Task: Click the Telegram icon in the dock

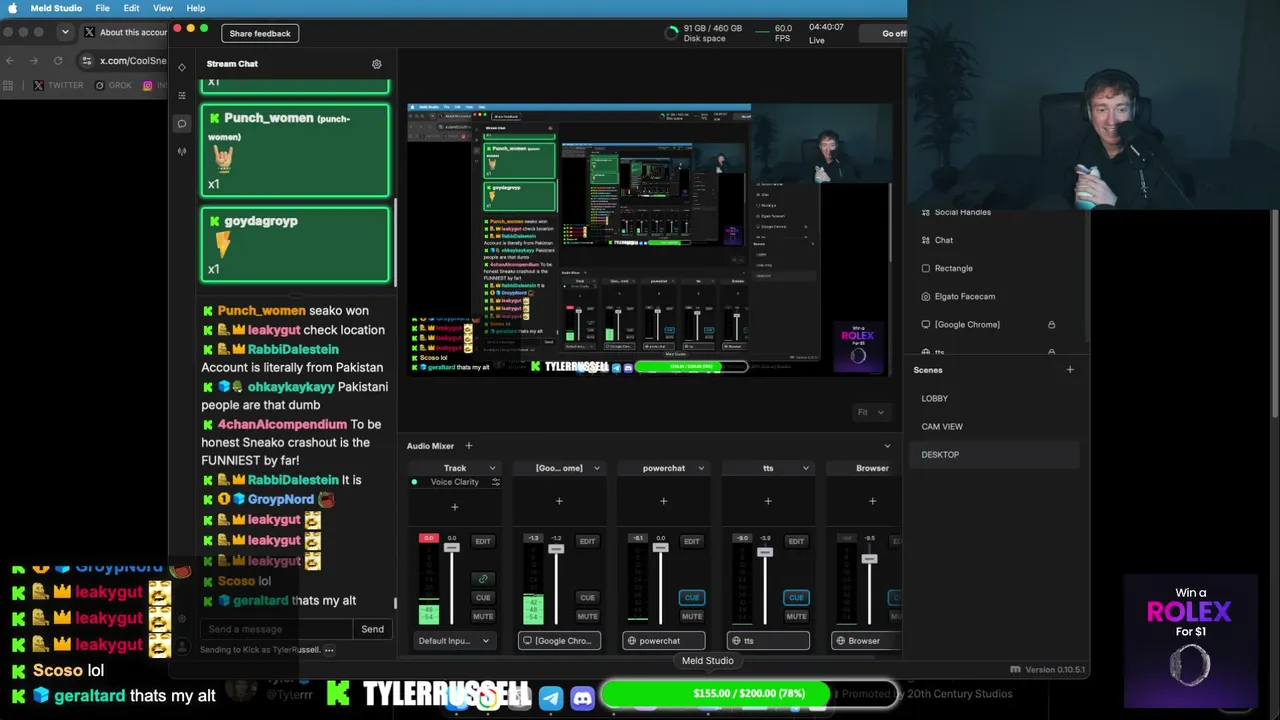Action: (x=551, y=698)
